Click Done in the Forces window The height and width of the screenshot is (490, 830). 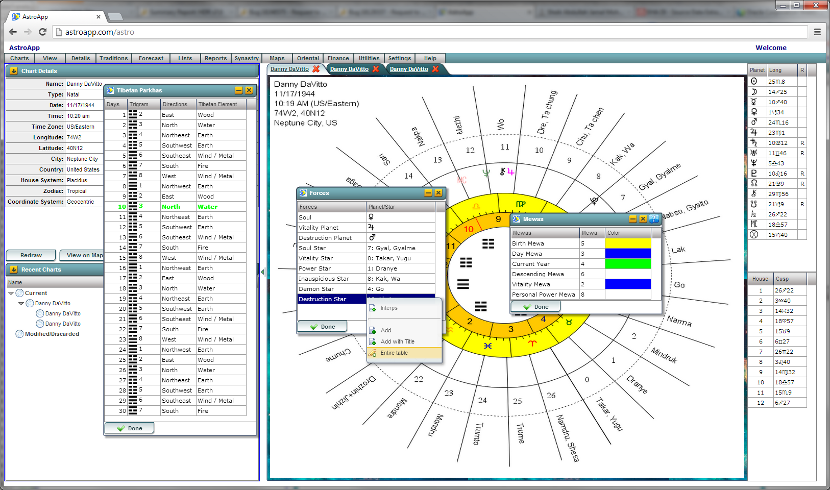pyautogui.click(x=321, y=326)
